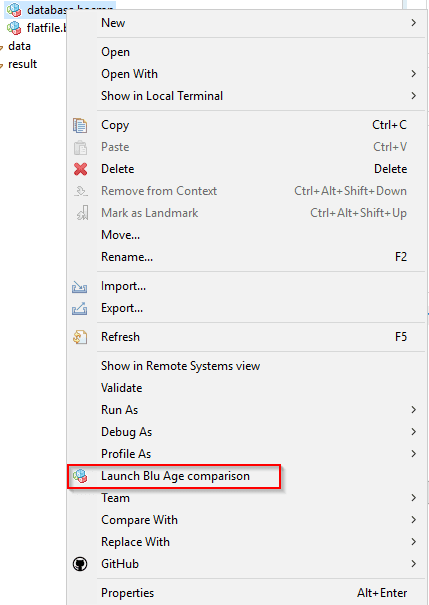The image size is (429, 605).
Task: Select the result folder in tree
Action: click(22, 64)
